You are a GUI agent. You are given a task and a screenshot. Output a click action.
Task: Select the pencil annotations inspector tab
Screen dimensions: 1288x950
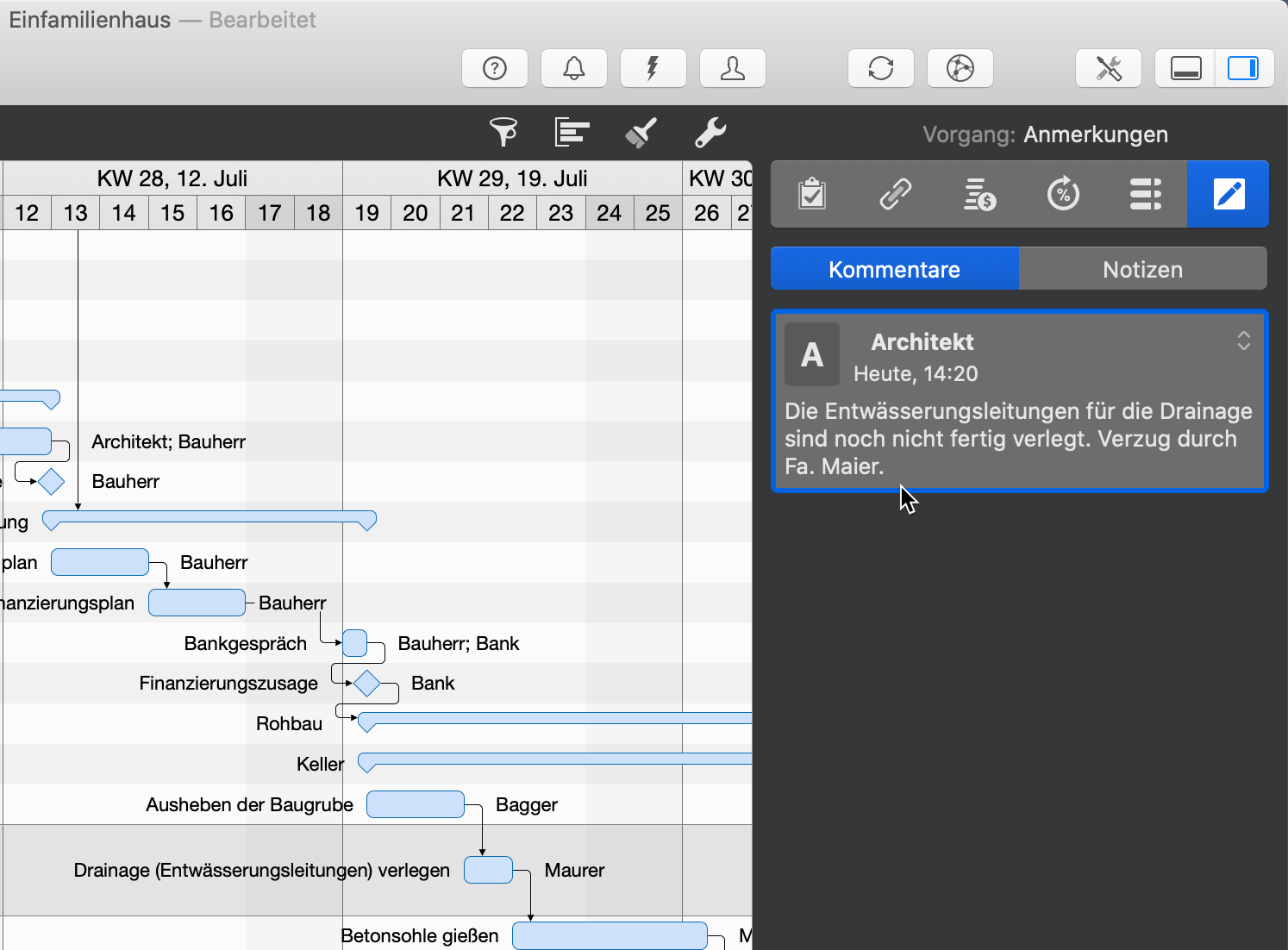[x=1228, y=194]
